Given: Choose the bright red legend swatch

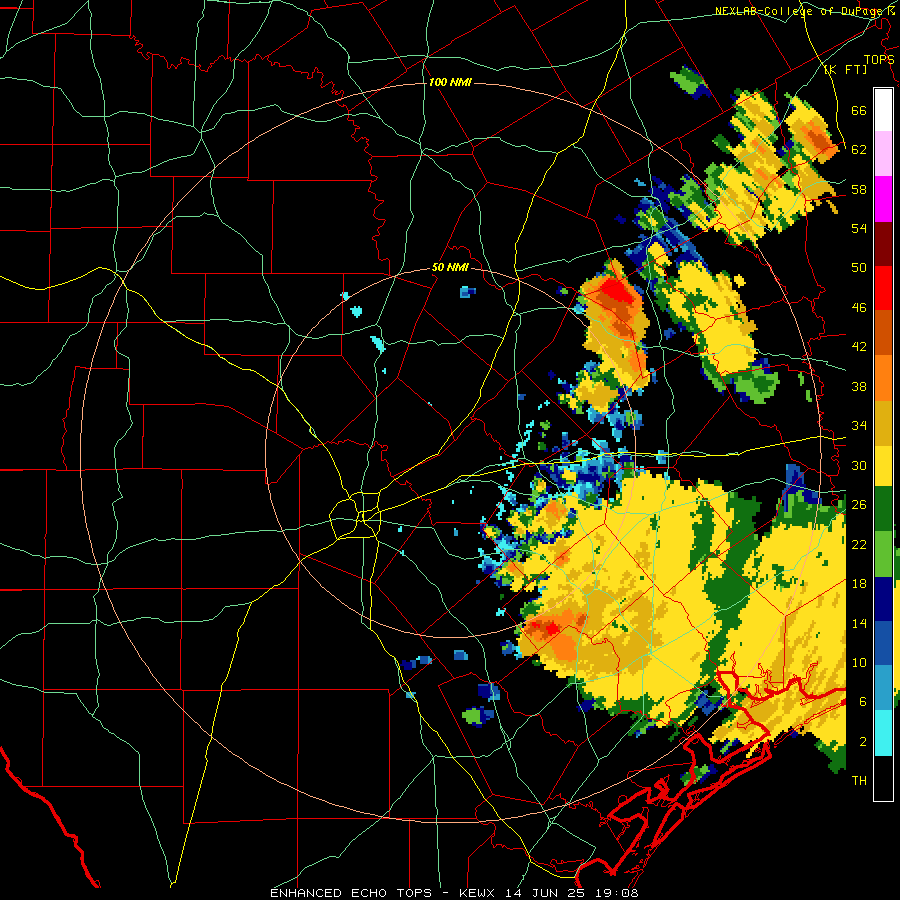Looking at the screenshot, I should point(883,289).
